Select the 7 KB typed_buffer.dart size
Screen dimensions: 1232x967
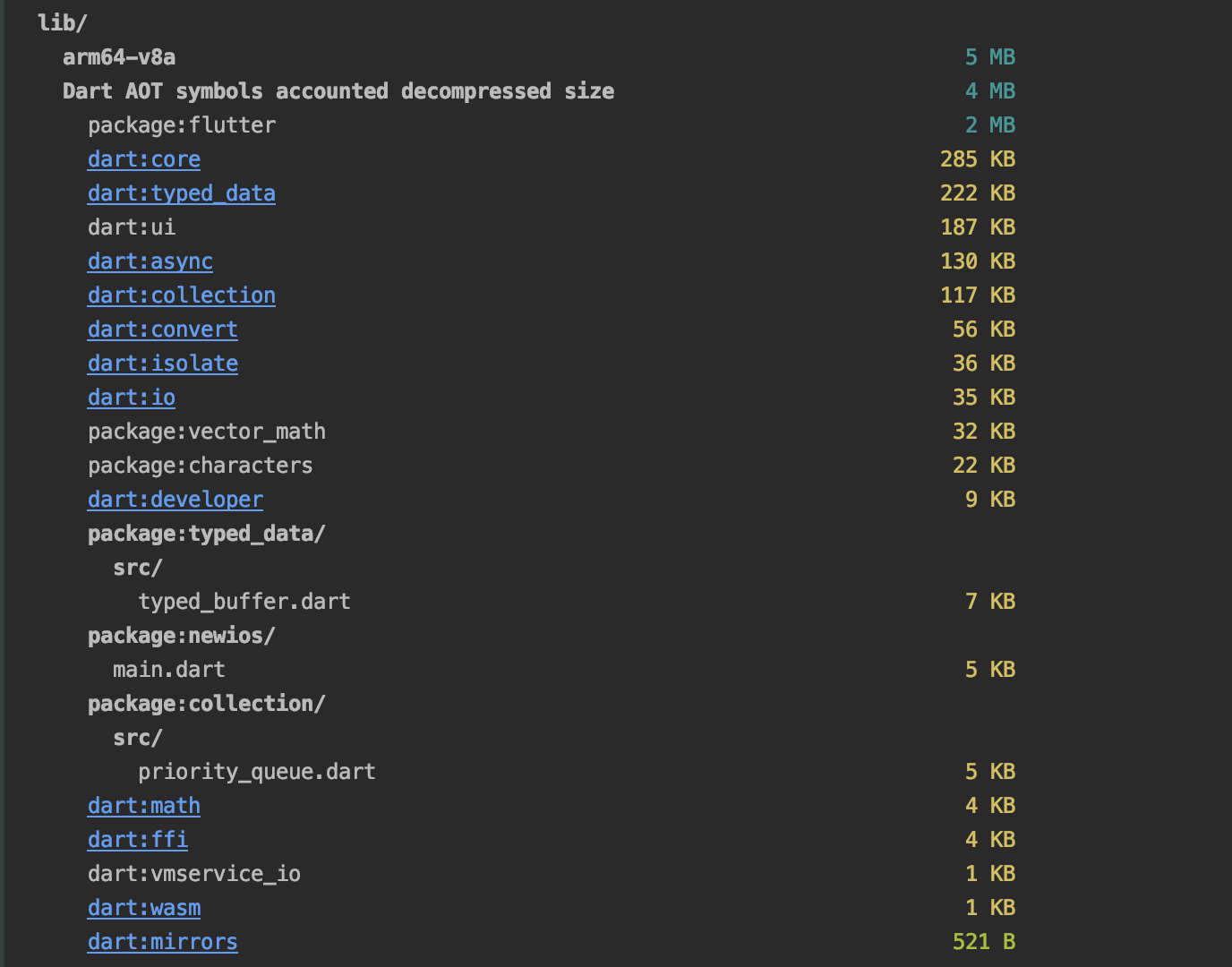990,602
